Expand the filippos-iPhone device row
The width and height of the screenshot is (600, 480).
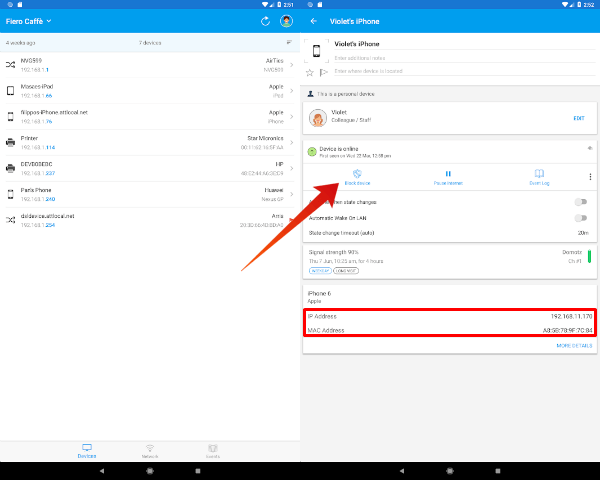pyautogui.click(x=292, y=116)
